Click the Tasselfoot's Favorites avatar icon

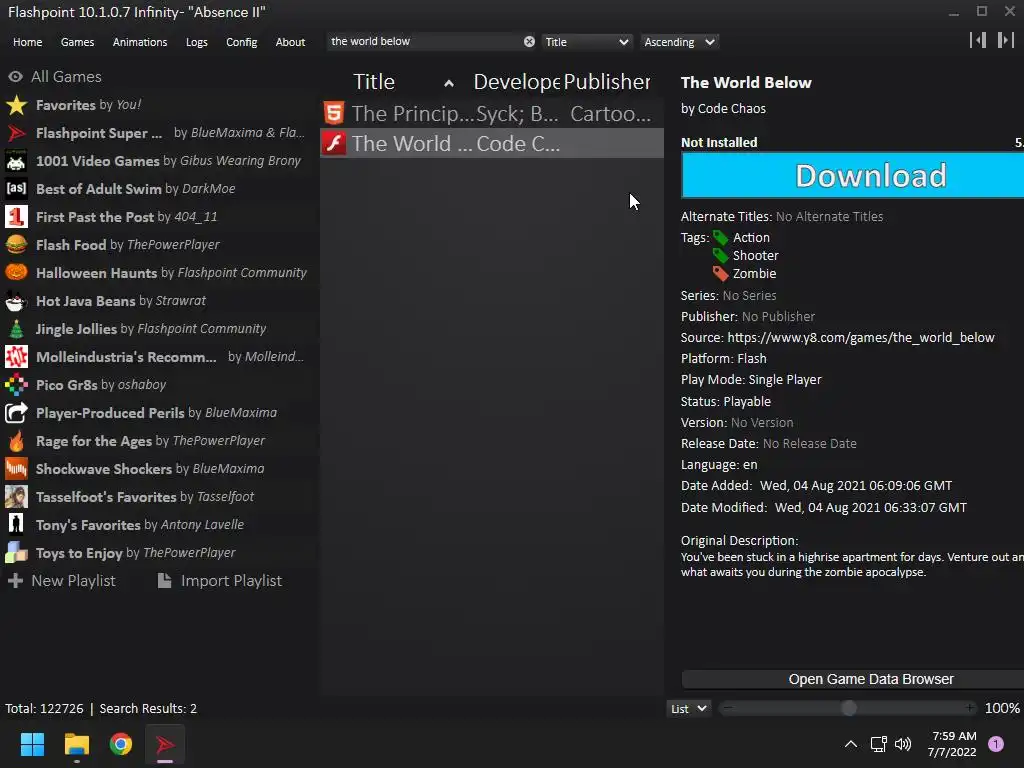(x=16, y=497)
